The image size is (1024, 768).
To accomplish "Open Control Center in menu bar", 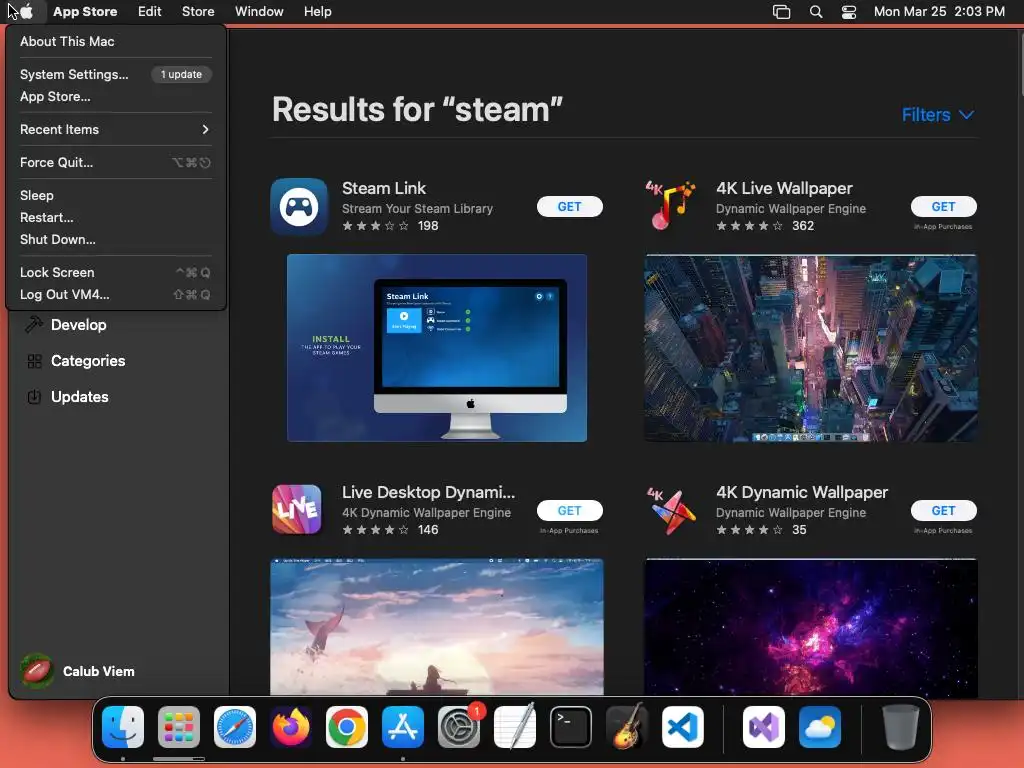I will (849, 12).
